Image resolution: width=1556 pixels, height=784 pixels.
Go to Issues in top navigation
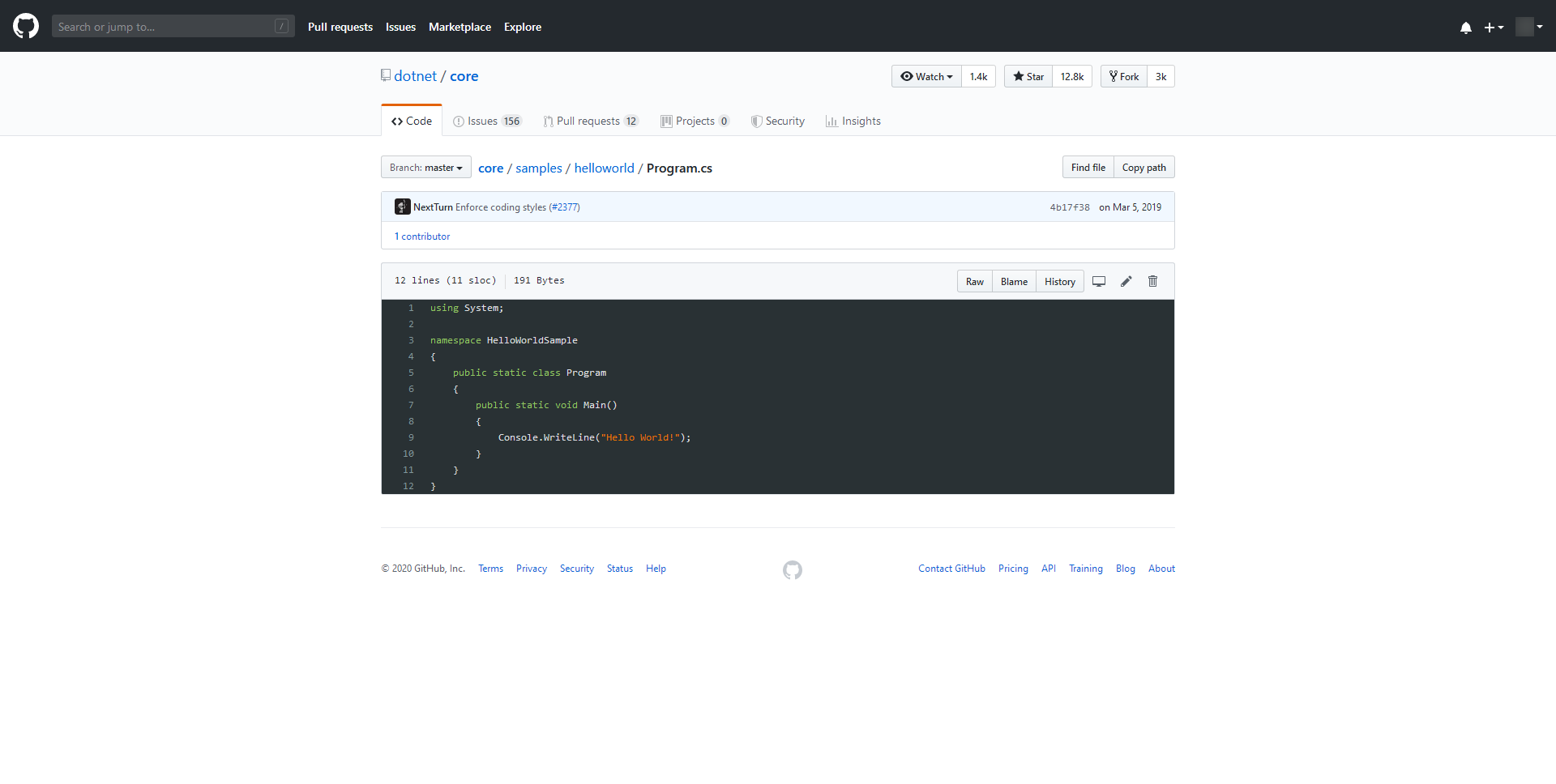400,27
